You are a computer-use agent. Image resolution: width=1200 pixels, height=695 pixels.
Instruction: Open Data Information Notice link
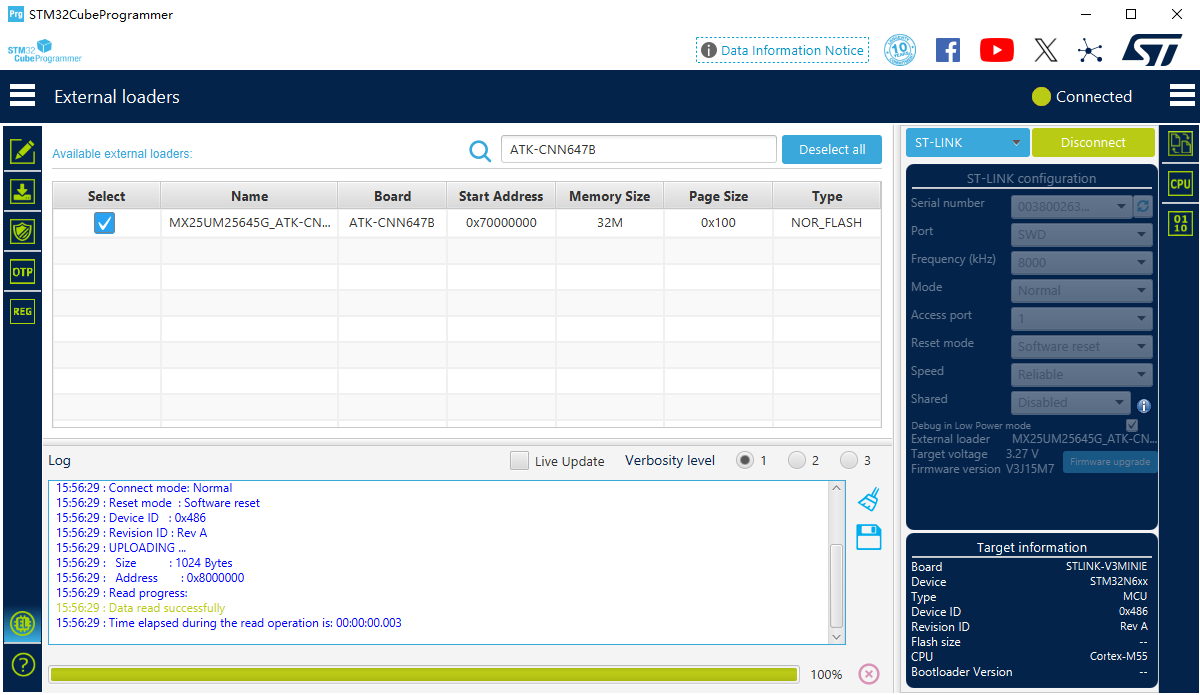pos(782,50)
